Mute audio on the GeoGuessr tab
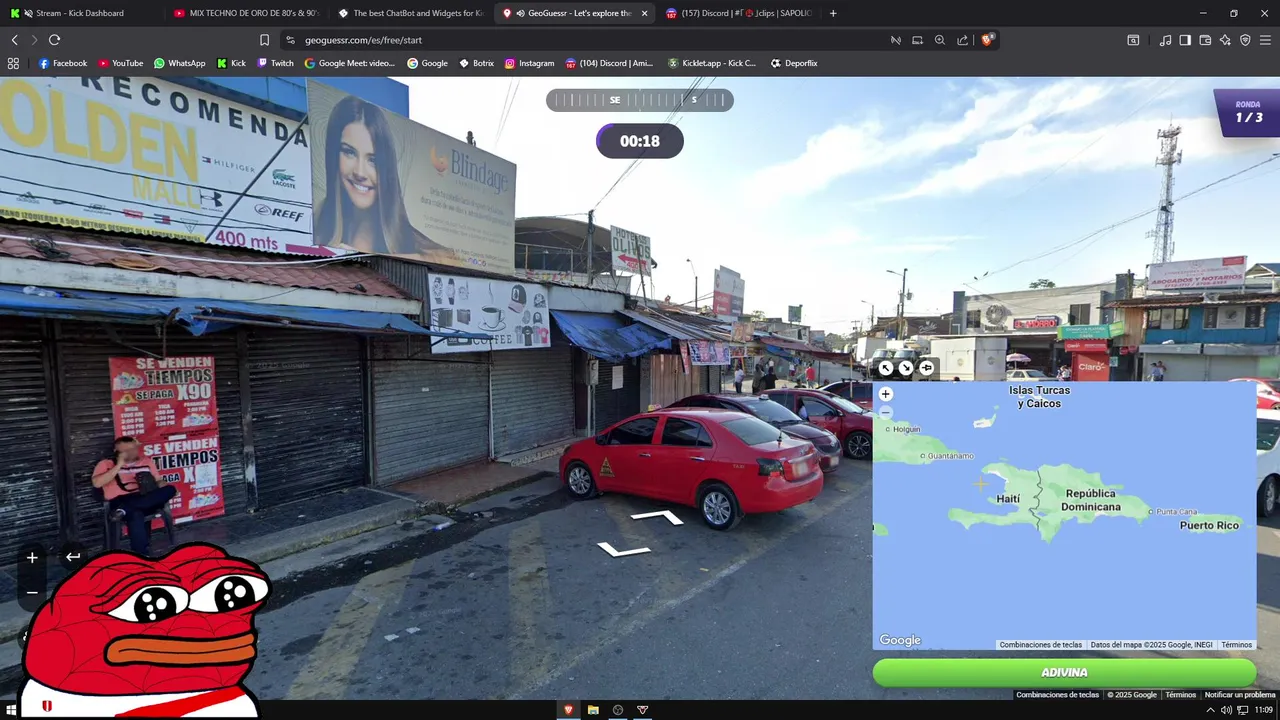The image size is (1280, 720). 520,13
